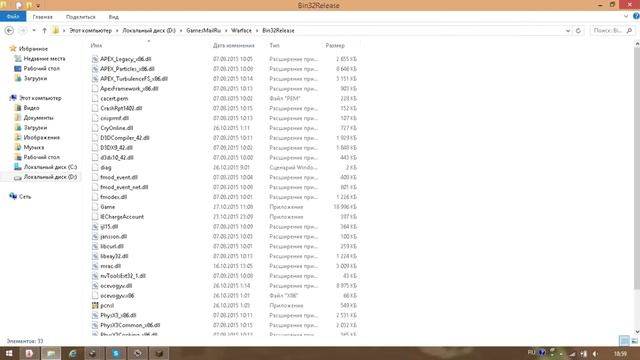Open Изображения in sidebar
640x360 pixels.
(41, 138)
